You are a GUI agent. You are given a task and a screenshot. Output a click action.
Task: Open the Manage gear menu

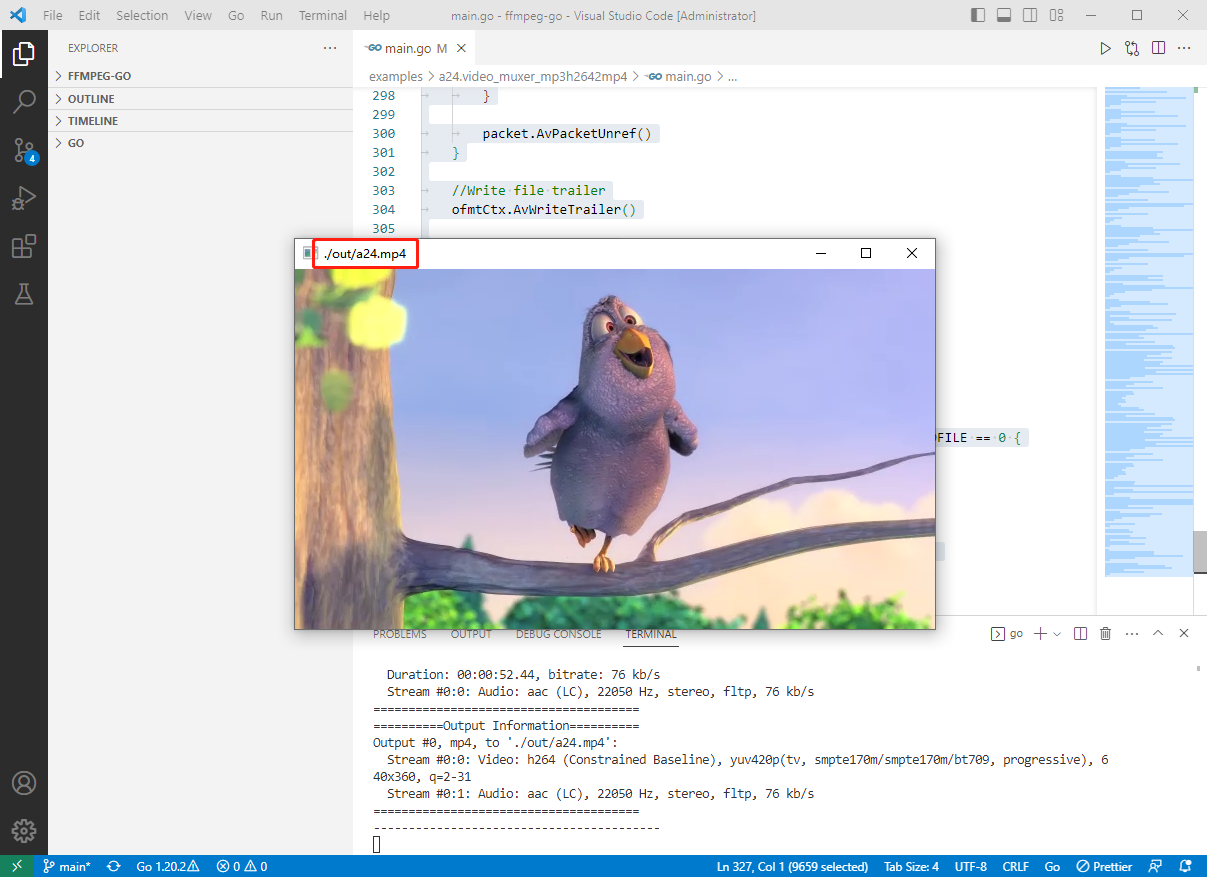point(24,831)
